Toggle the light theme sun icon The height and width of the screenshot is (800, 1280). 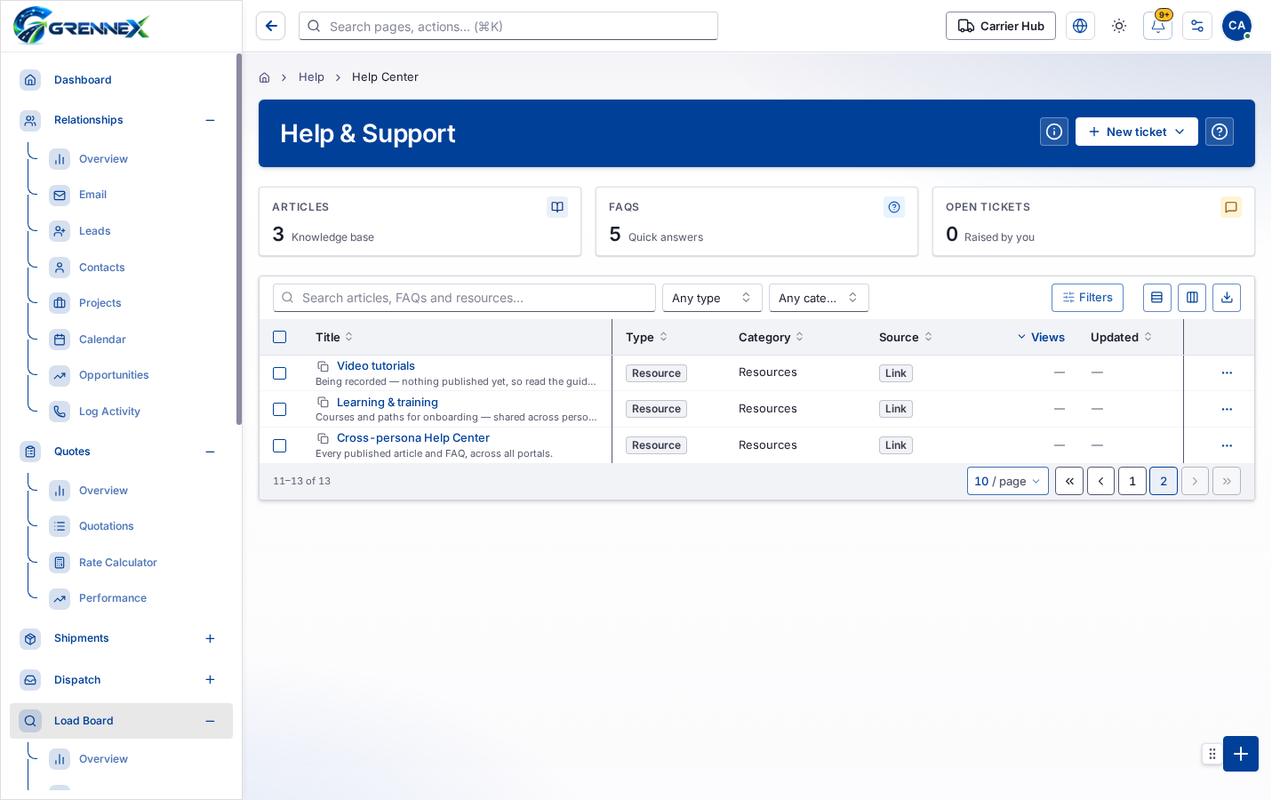[1119, 26]
